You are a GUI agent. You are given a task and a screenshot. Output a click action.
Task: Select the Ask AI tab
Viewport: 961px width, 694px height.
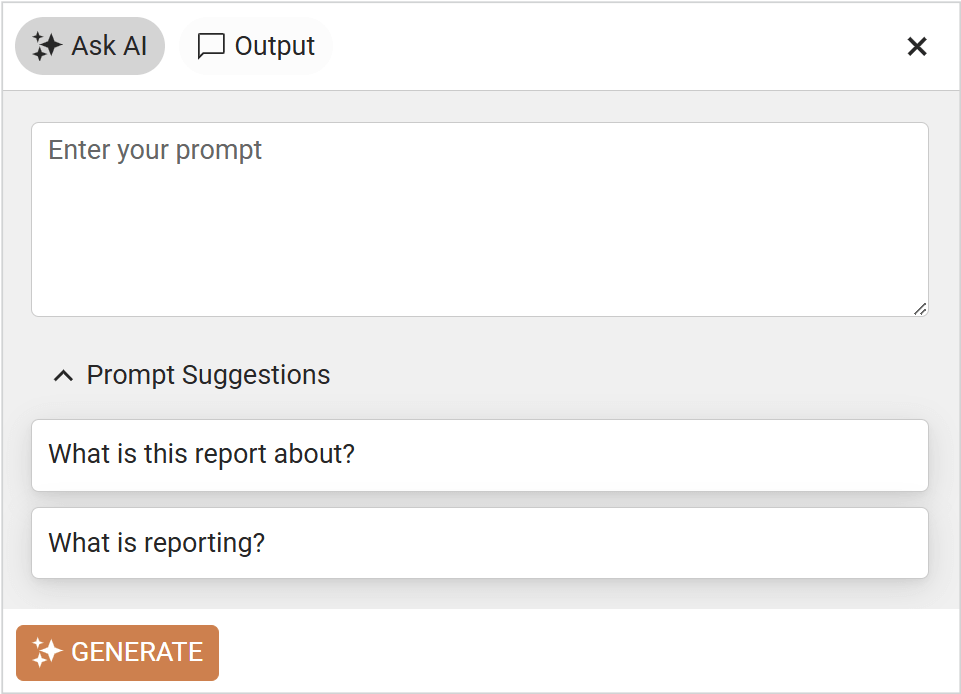tap(90, 45)
